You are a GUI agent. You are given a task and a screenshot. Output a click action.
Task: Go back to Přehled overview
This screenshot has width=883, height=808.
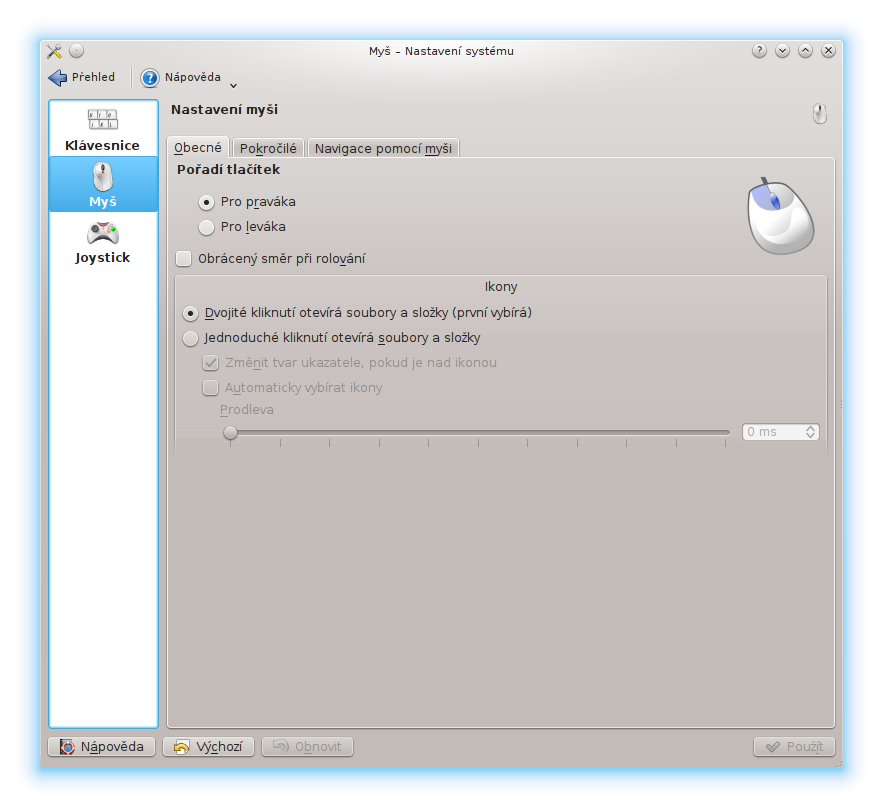pyautogui.click(x=82, y=77)
